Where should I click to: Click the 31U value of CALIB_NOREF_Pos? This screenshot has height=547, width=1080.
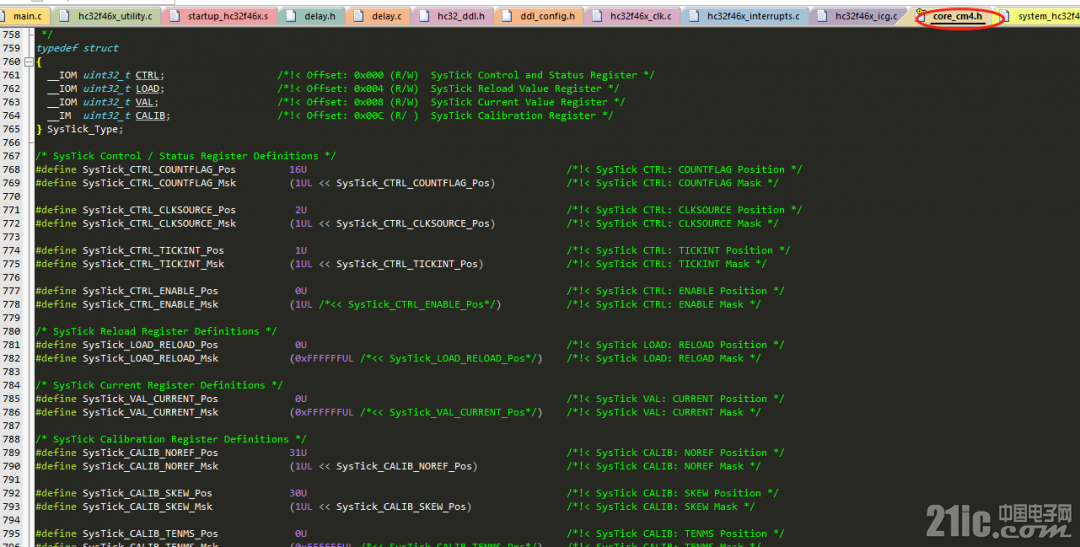298,453
